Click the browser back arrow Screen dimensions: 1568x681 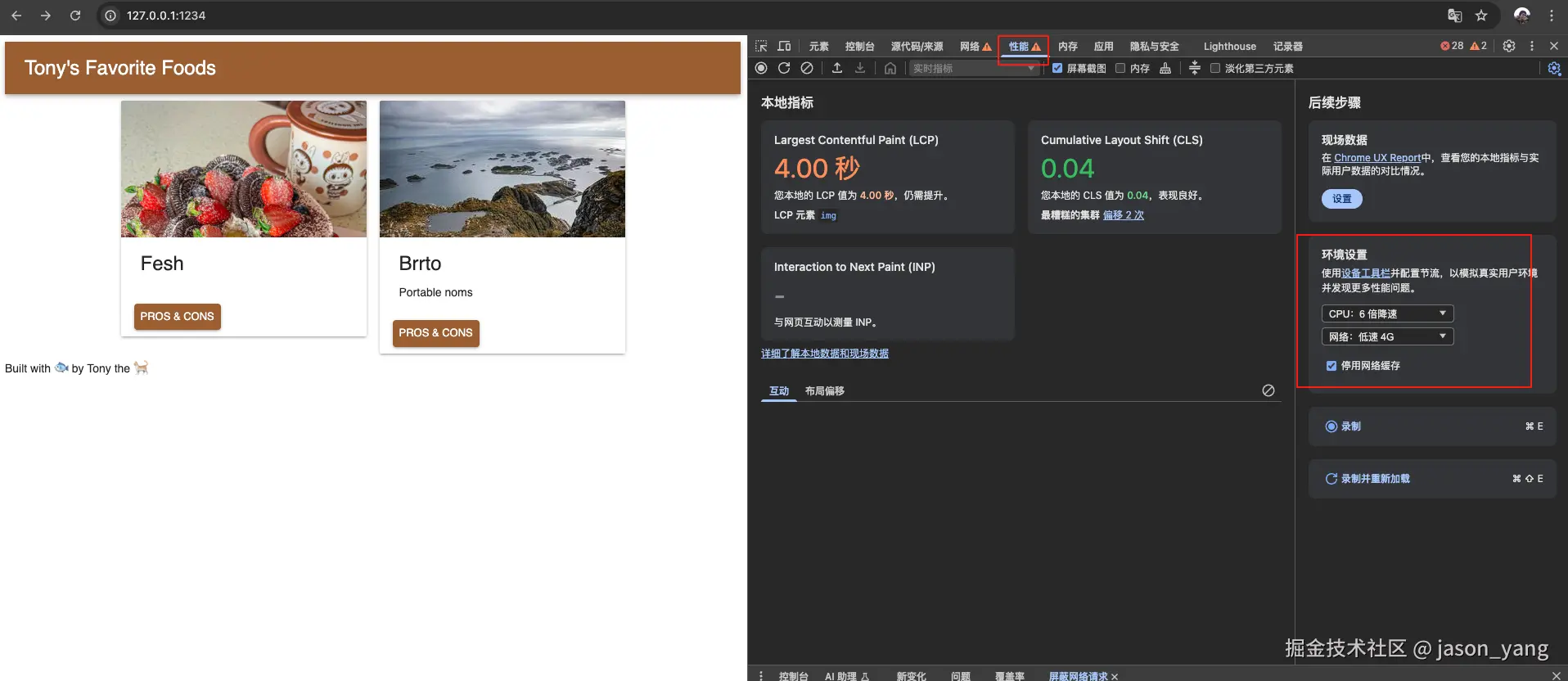point(16,16)
